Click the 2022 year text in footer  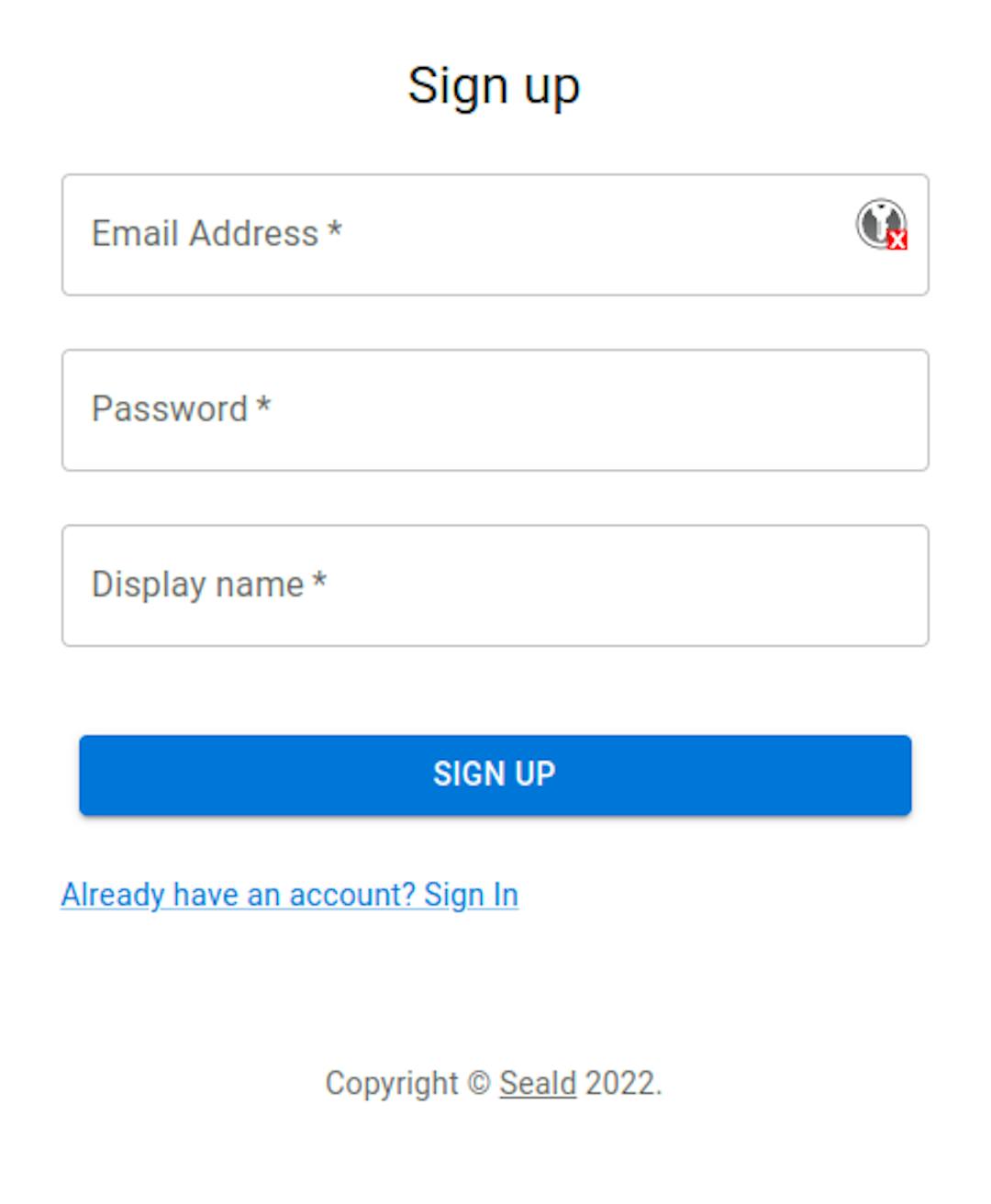623,1083
